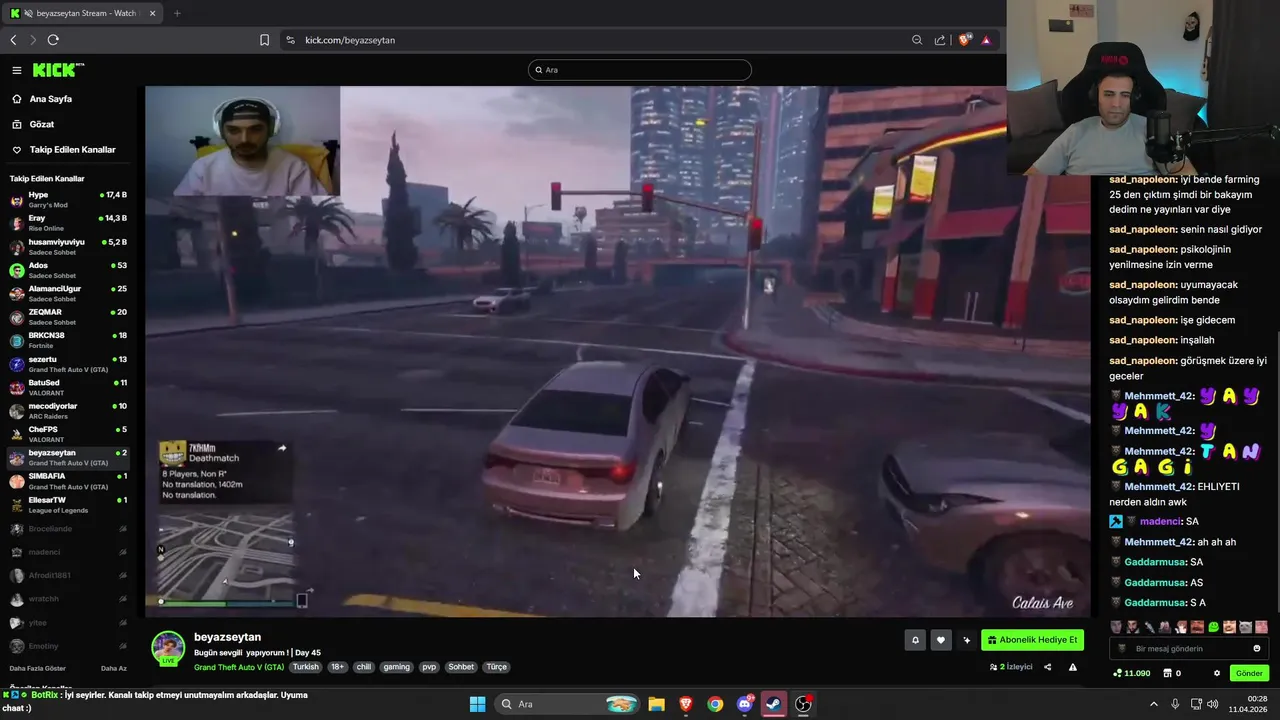Viewport: 1280px width, 720px height.
Task: Share the stream icon
Action: click(1047, 667)
